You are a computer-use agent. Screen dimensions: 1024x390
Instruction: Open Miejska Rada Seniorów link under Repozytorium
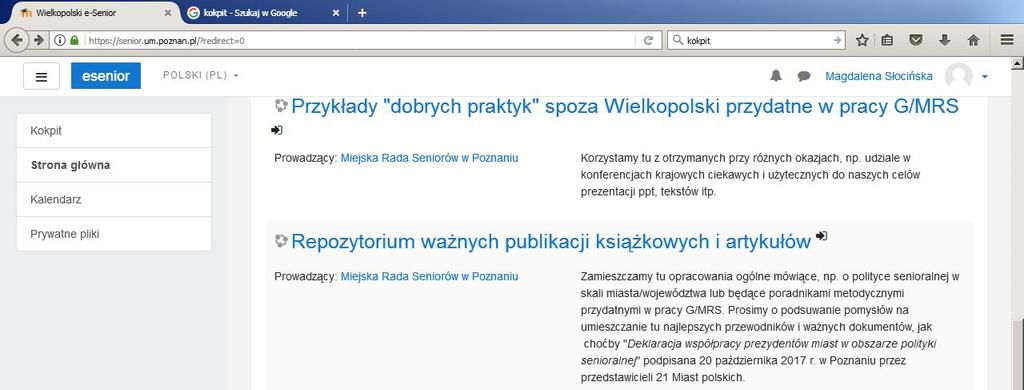click(430, 276)
